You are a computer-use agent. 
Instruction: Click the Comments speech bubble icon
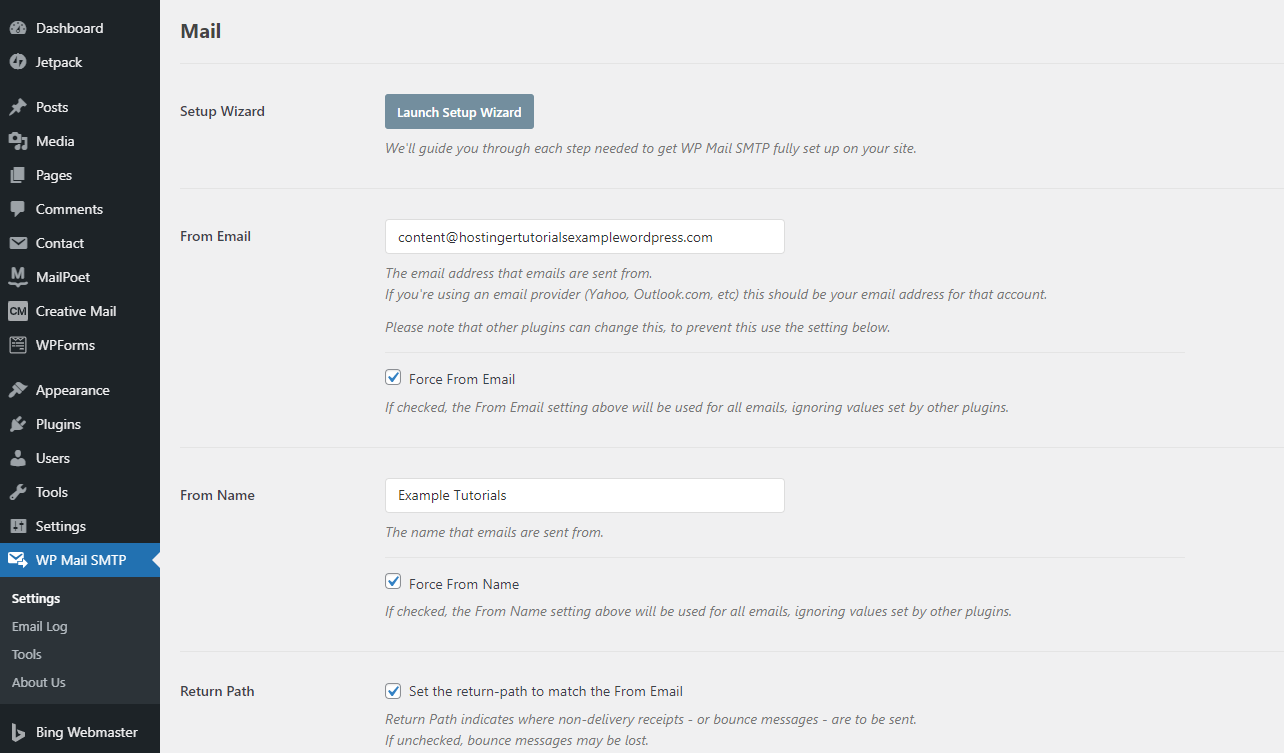[x=18, y=209]
